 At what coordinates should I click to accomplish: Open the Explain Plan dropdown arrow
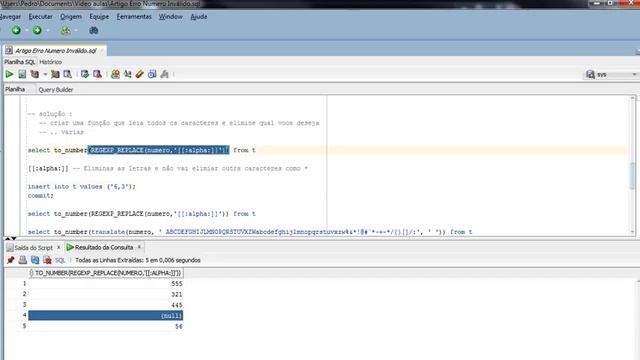45,74
